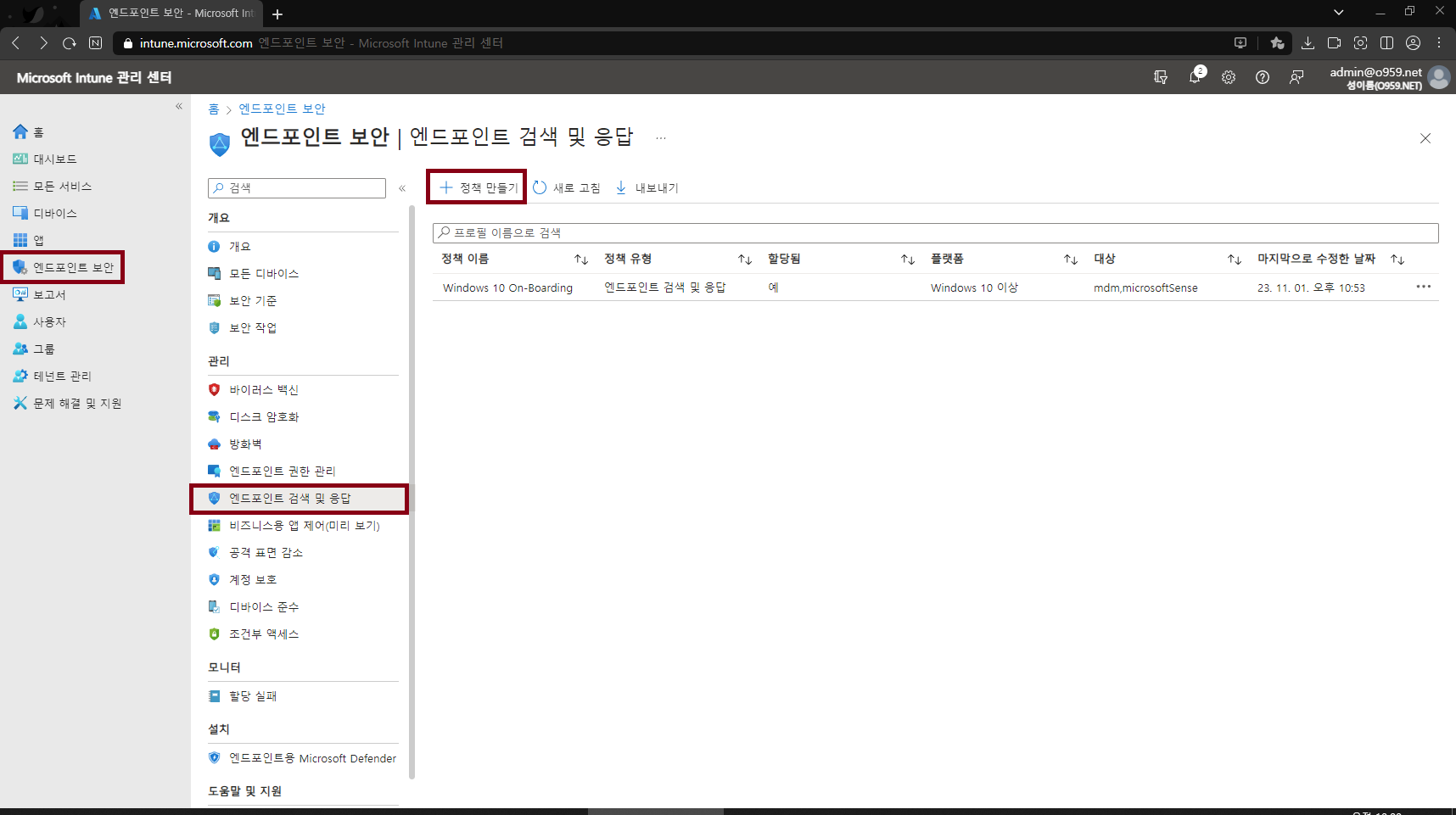Viewport: 1456px width, 815px height.
Task: Open the notifications bell
Action: tap(1195, 76)
